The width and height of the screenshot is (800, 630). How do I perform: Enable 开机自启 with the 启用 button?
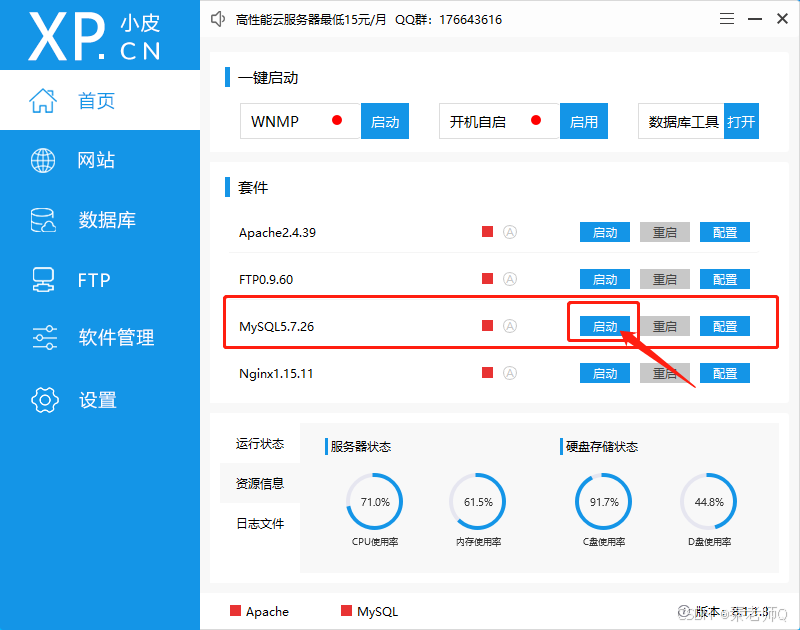tap(584, 121)
